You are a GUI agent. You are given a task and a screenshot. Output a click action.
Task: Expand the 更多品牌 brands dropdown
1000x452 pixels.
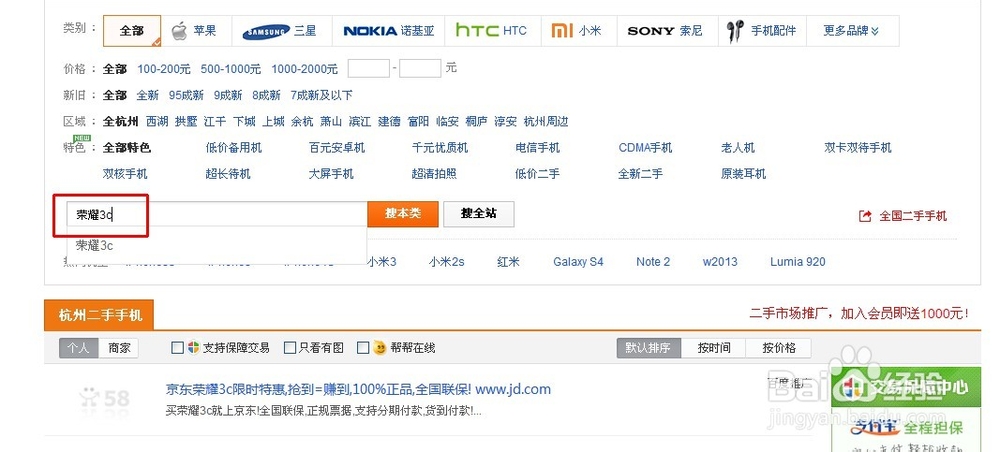pyautogui.click(x=852, y=31)
